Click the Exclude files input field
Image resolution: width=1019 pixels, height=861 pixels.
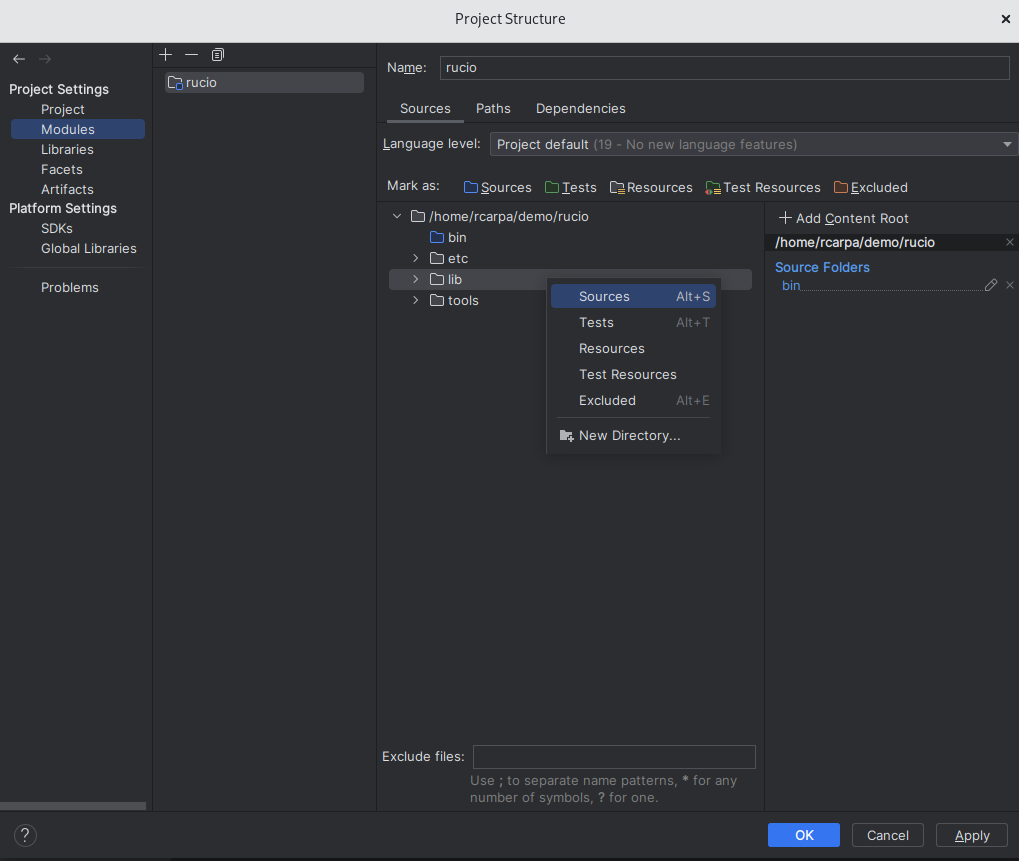tap(613, 756)
